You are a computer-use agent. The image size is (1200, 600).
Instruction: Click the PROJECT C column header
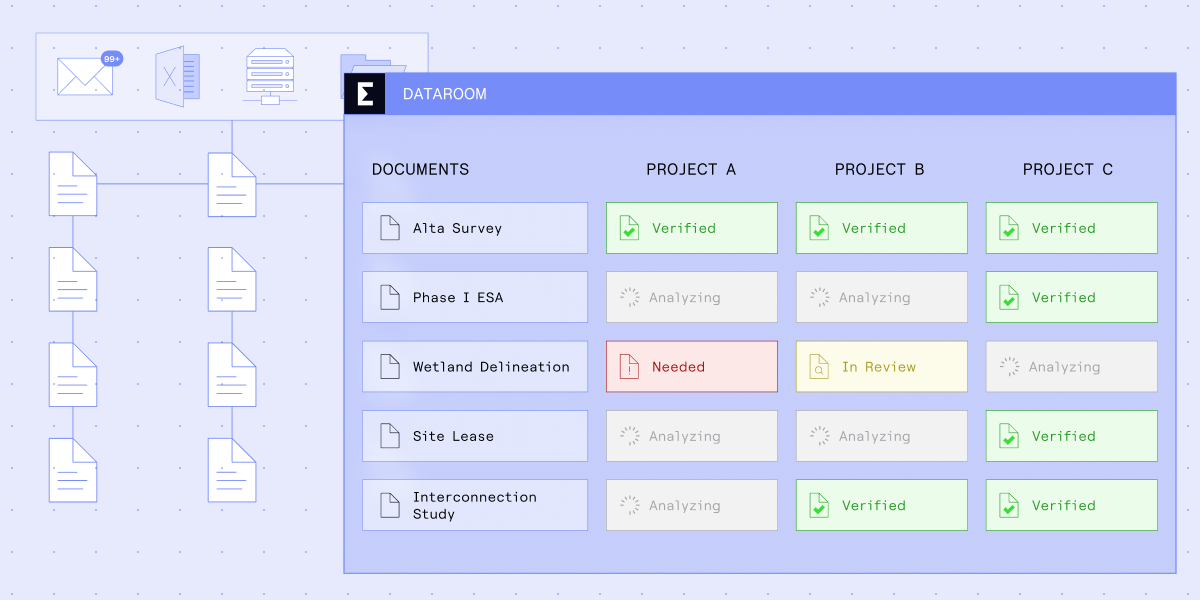[x=1068, y=170]
